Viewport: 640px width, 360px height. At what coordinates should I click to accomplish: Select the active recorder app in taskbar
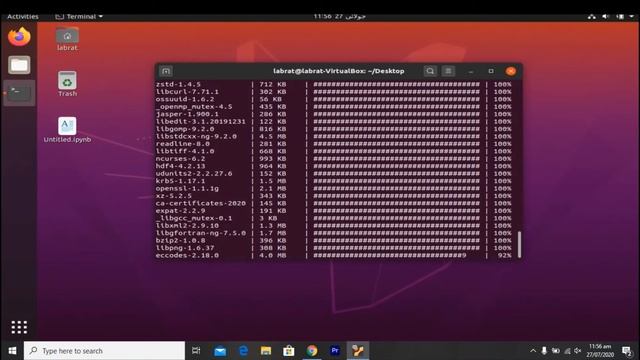[358, 351]
